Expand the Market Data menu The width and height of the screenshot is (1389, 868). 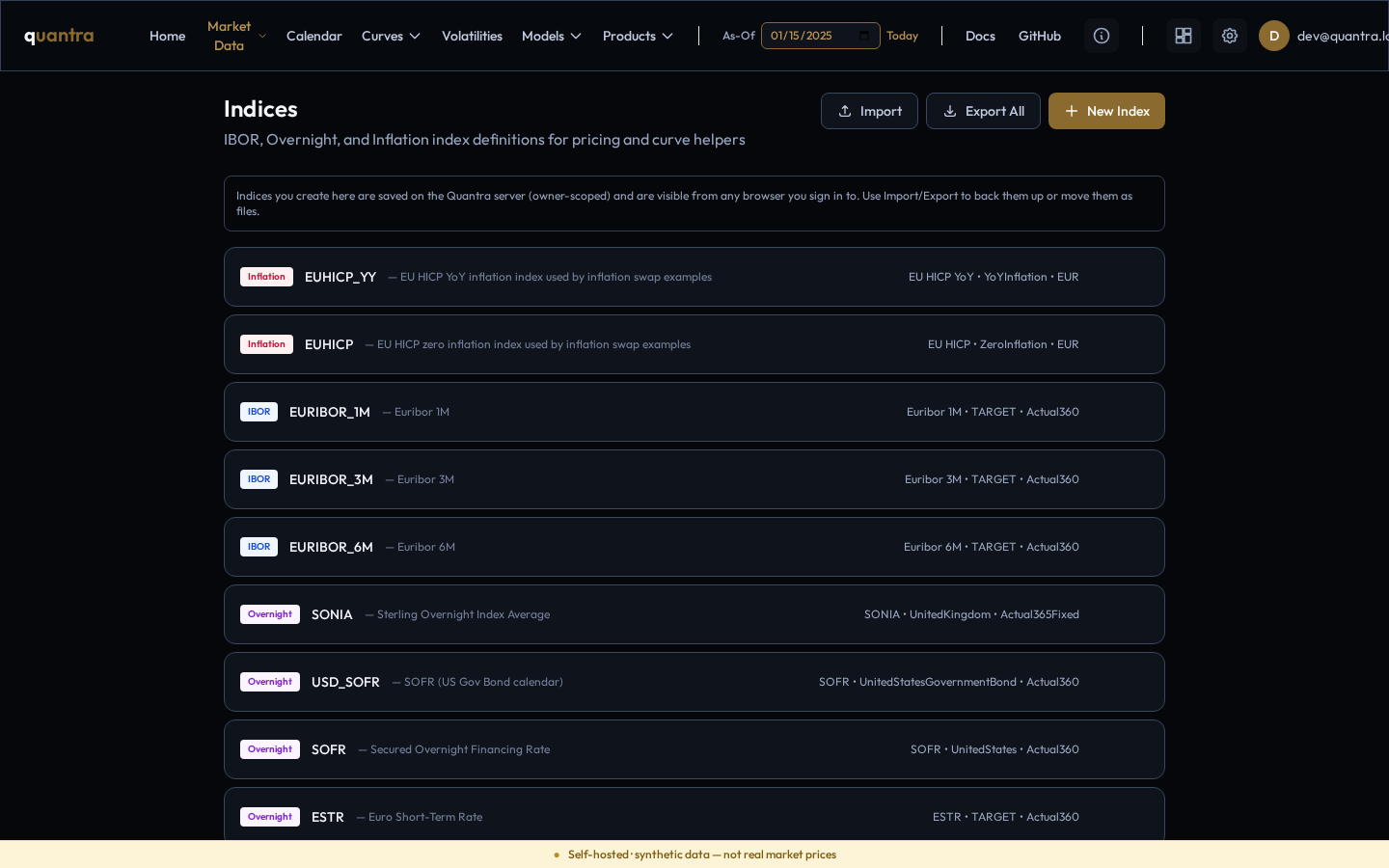[x=236, y=36]
